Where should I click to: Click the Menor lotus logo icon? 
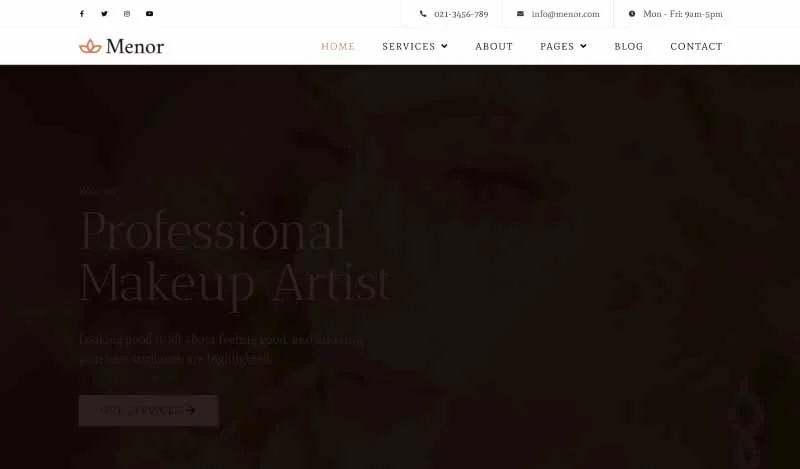[90, 46]
